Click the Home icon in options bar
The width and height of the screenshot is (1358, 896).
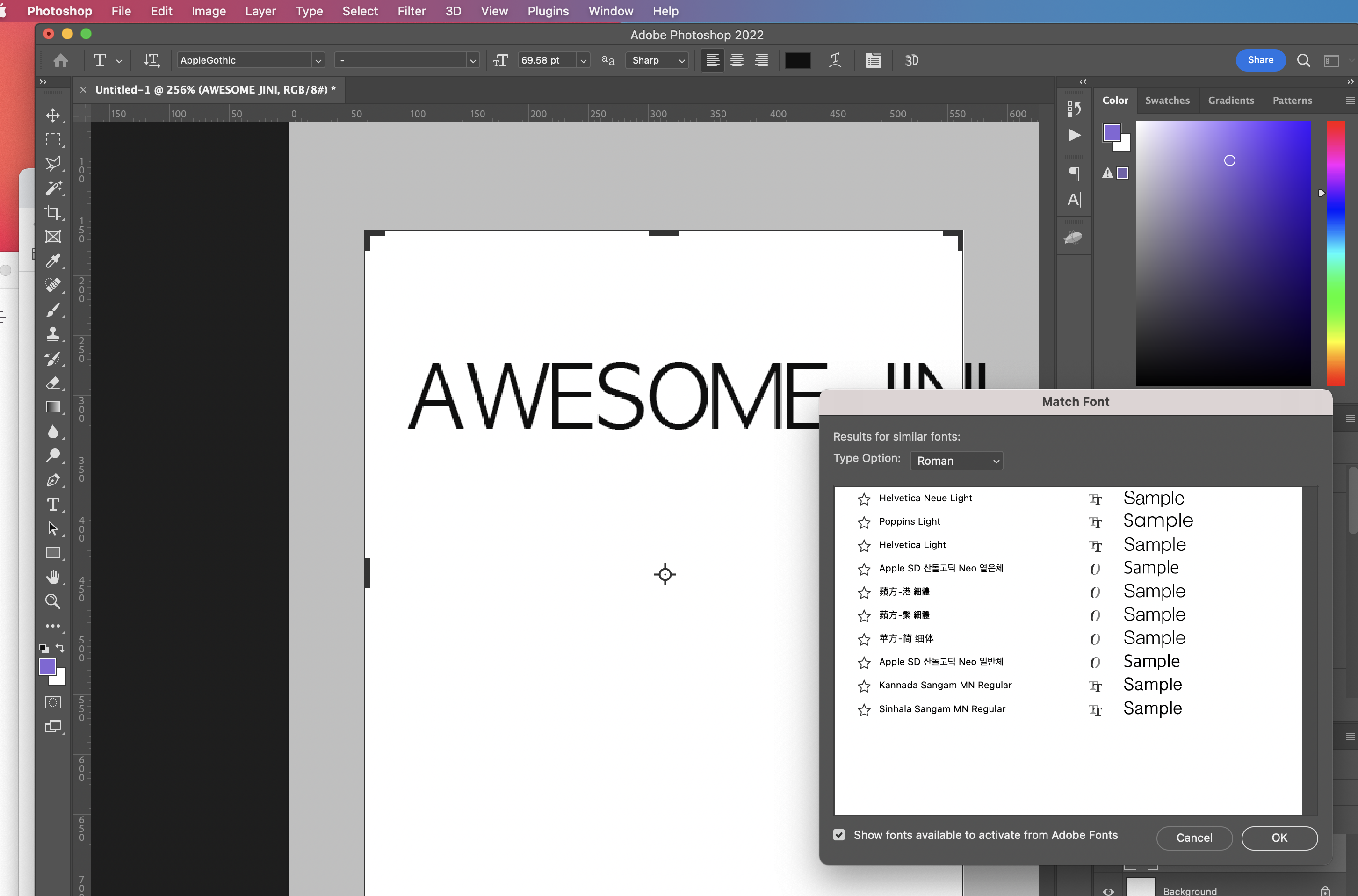tap(61, 61)
